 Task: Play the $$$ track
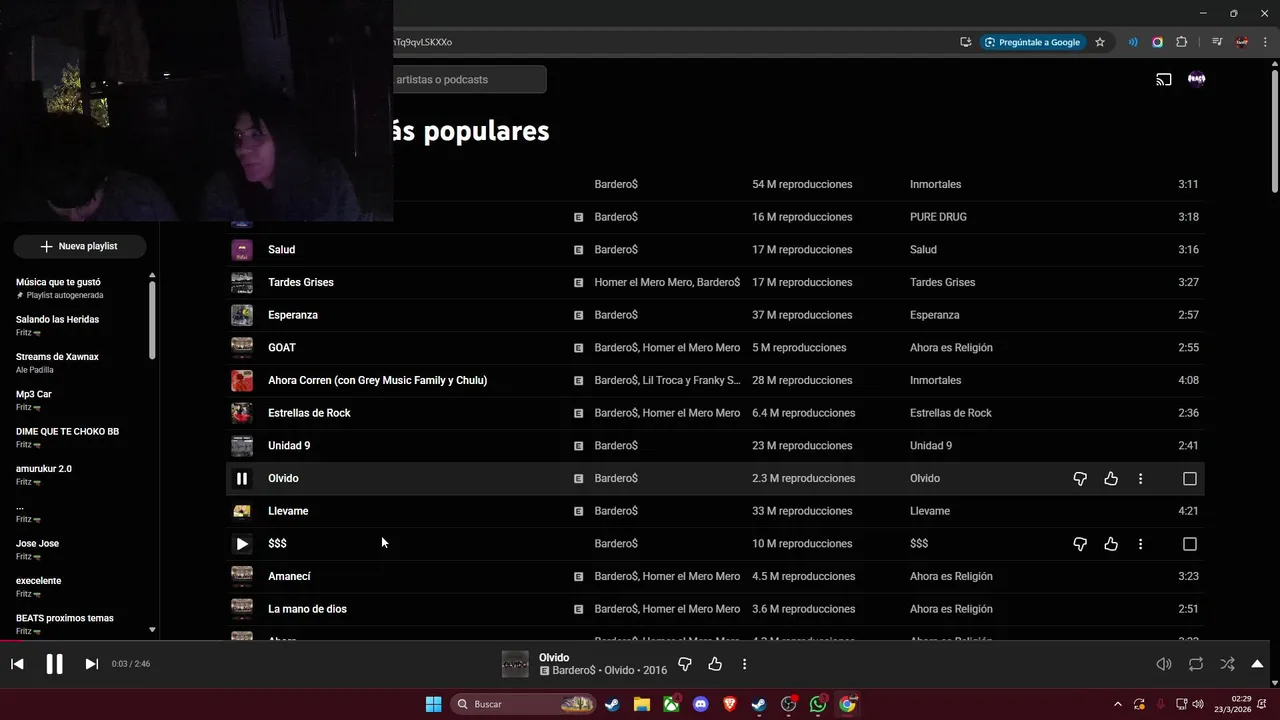tap(242, 544)
